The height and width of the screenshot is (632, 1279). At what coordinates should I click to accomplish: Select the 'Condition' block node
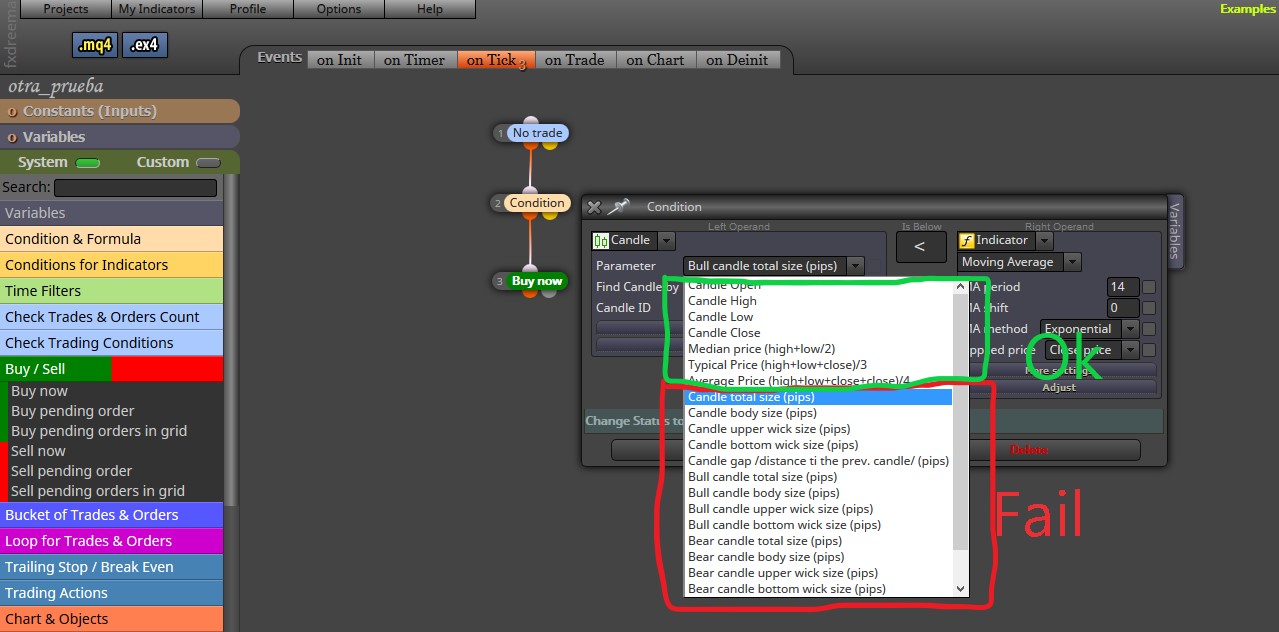click(x=537, y=203)
